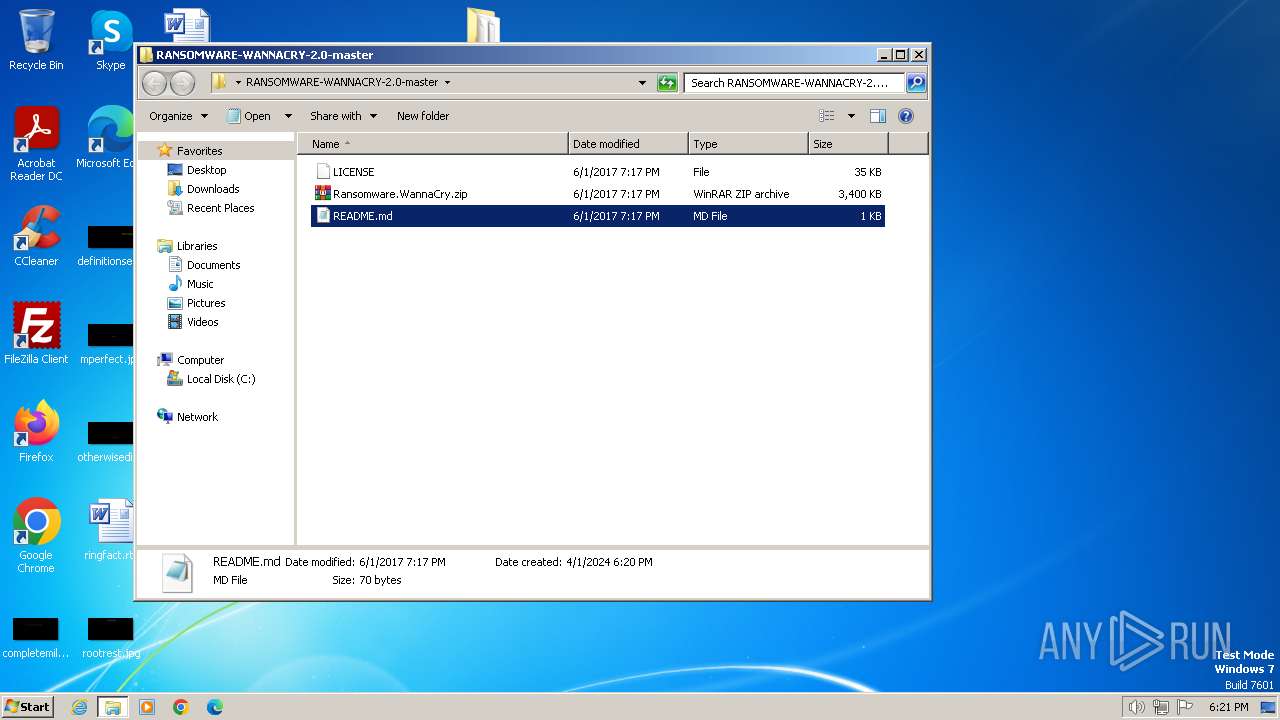The width and height of the screenshot is (1280, 720).
Task: Select Computer in navigation pane
Action: click(x=200, y=360)
